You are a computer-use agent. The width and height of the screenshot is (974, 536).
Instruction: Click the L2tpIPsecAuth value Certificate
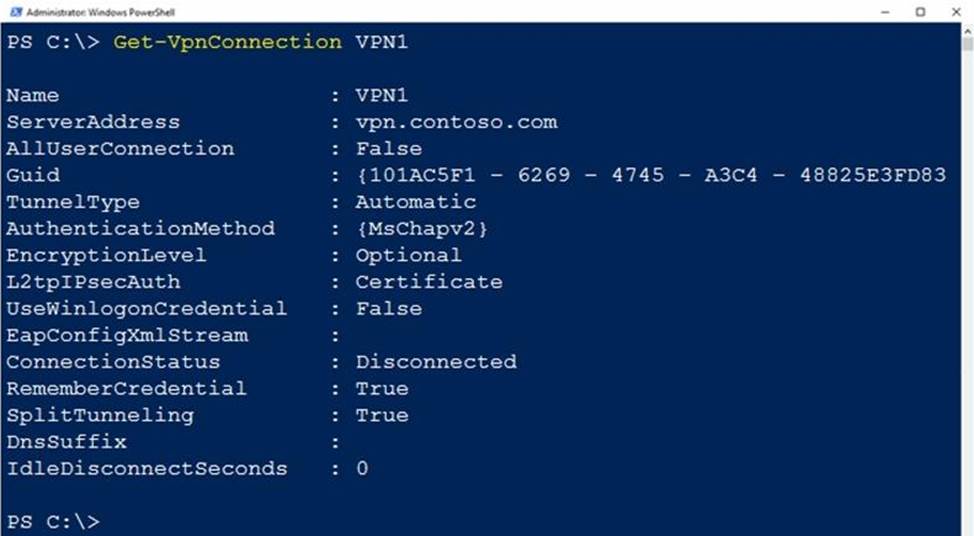click(429, 282)
